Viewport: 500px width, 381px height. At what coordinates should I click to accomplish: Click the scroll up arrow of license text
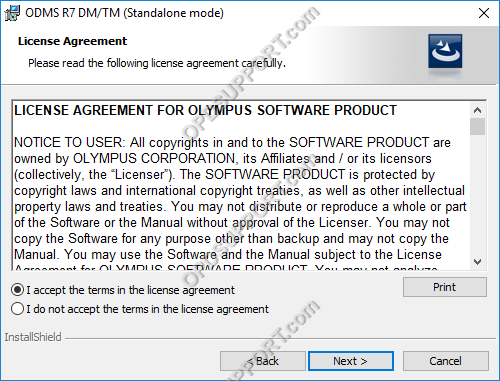click(x=477, y=110)
